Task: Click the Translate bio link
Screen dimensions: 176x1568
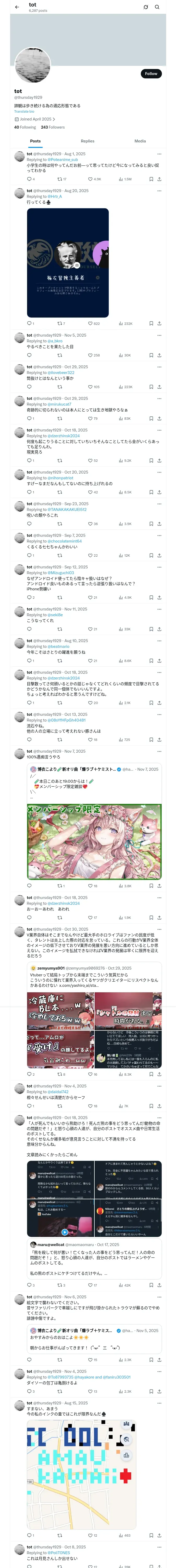Action: point(24,111)
